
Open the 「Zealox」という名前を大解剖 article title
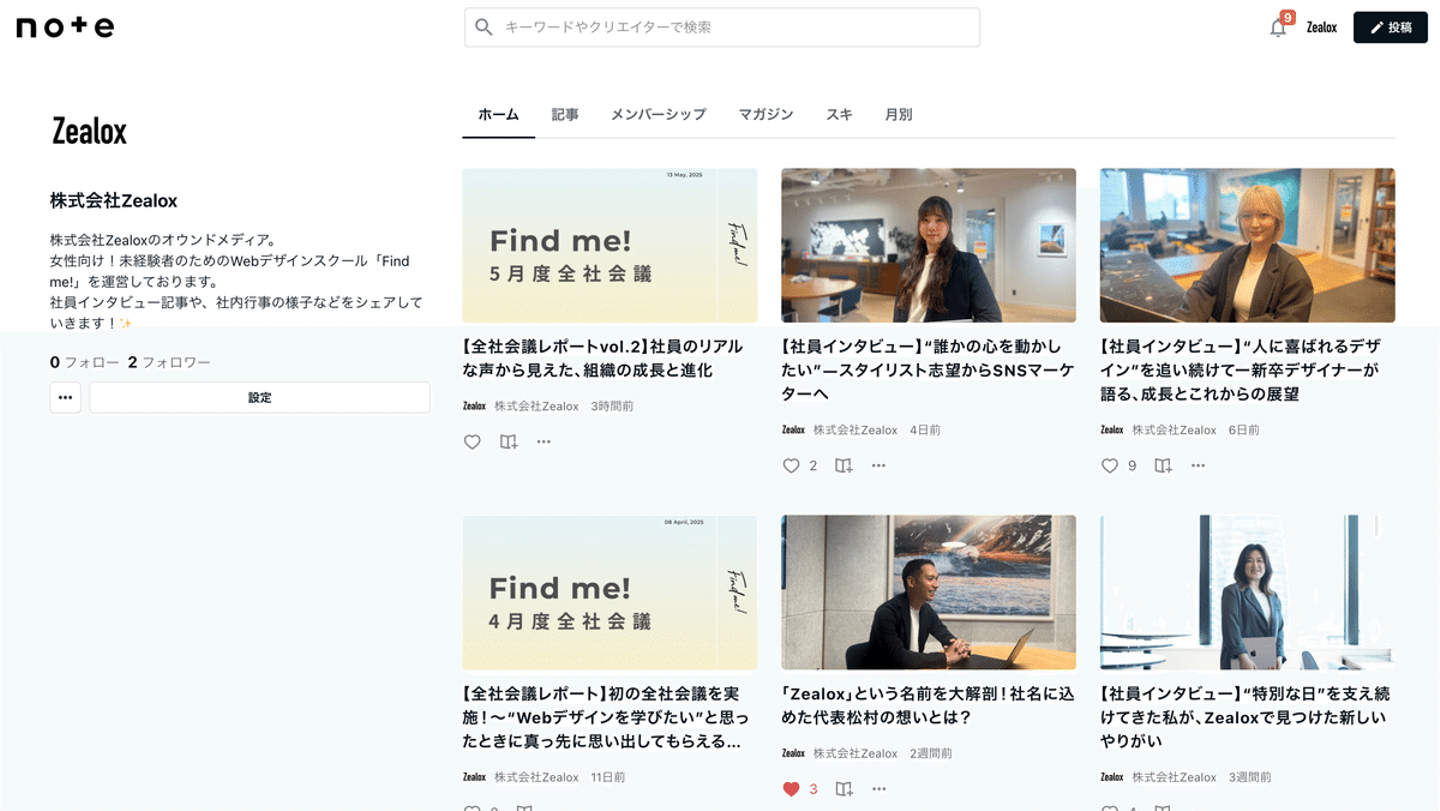(x=928, y=705)
